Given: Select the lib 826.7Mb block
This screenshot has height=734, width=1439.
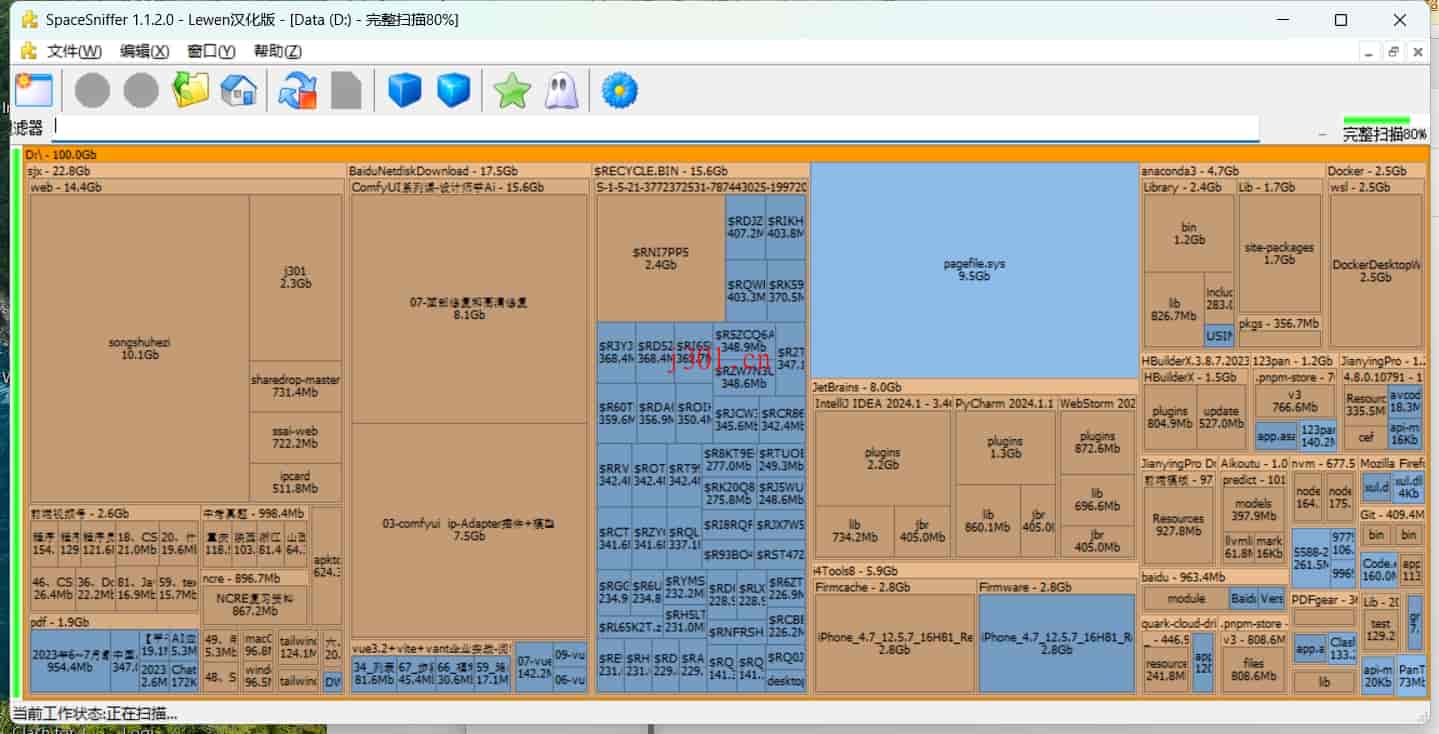Looking at the screenshot, I should coord(1174,309).
